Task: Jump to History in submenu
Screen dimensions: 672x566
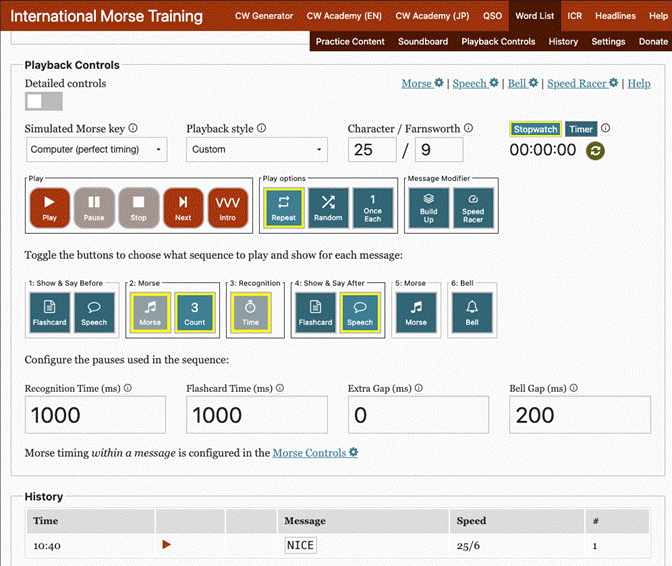Action: point(563,42)
